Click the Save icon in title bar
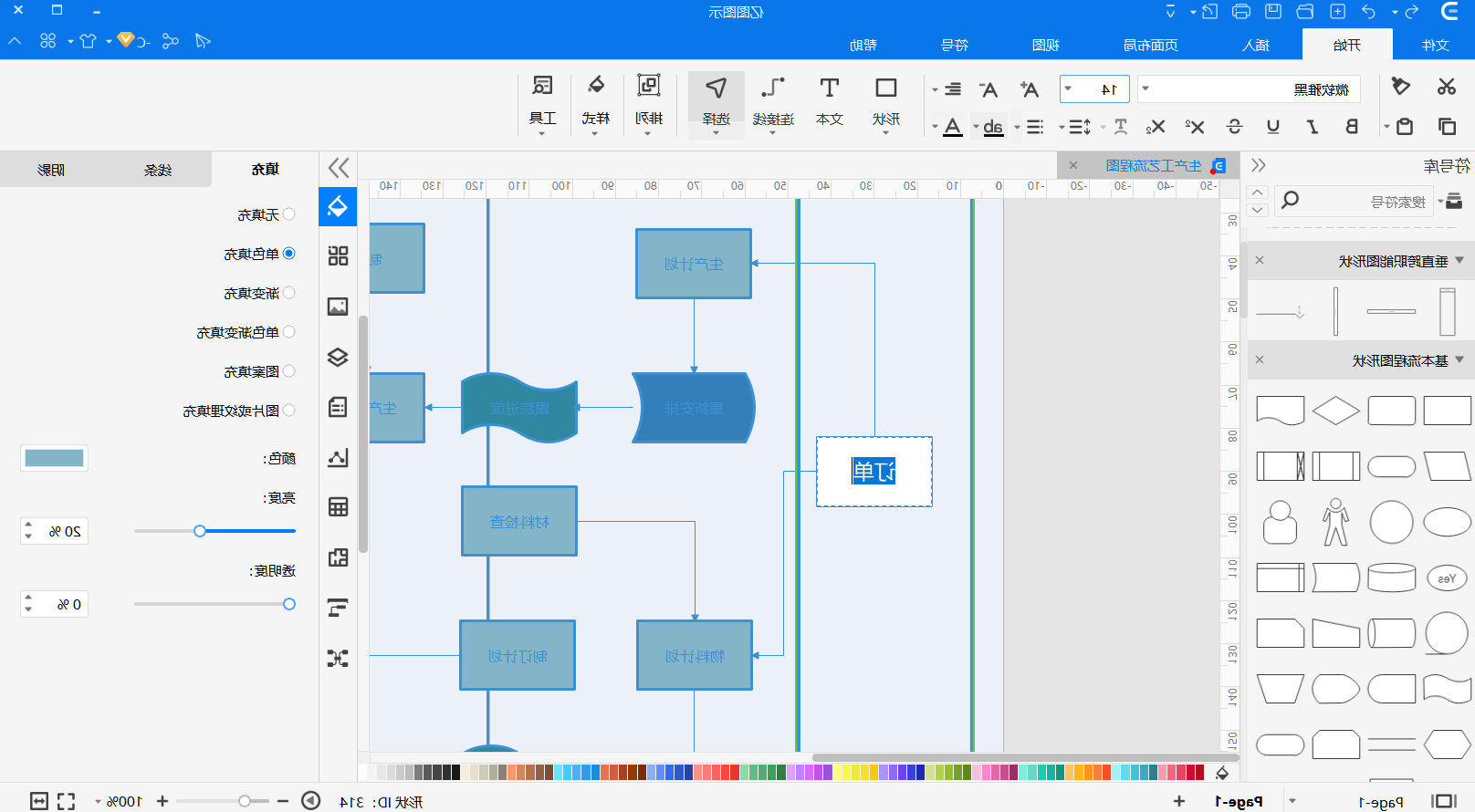The height and width of the screenshot is (812, 1475). pos(1273,11)
